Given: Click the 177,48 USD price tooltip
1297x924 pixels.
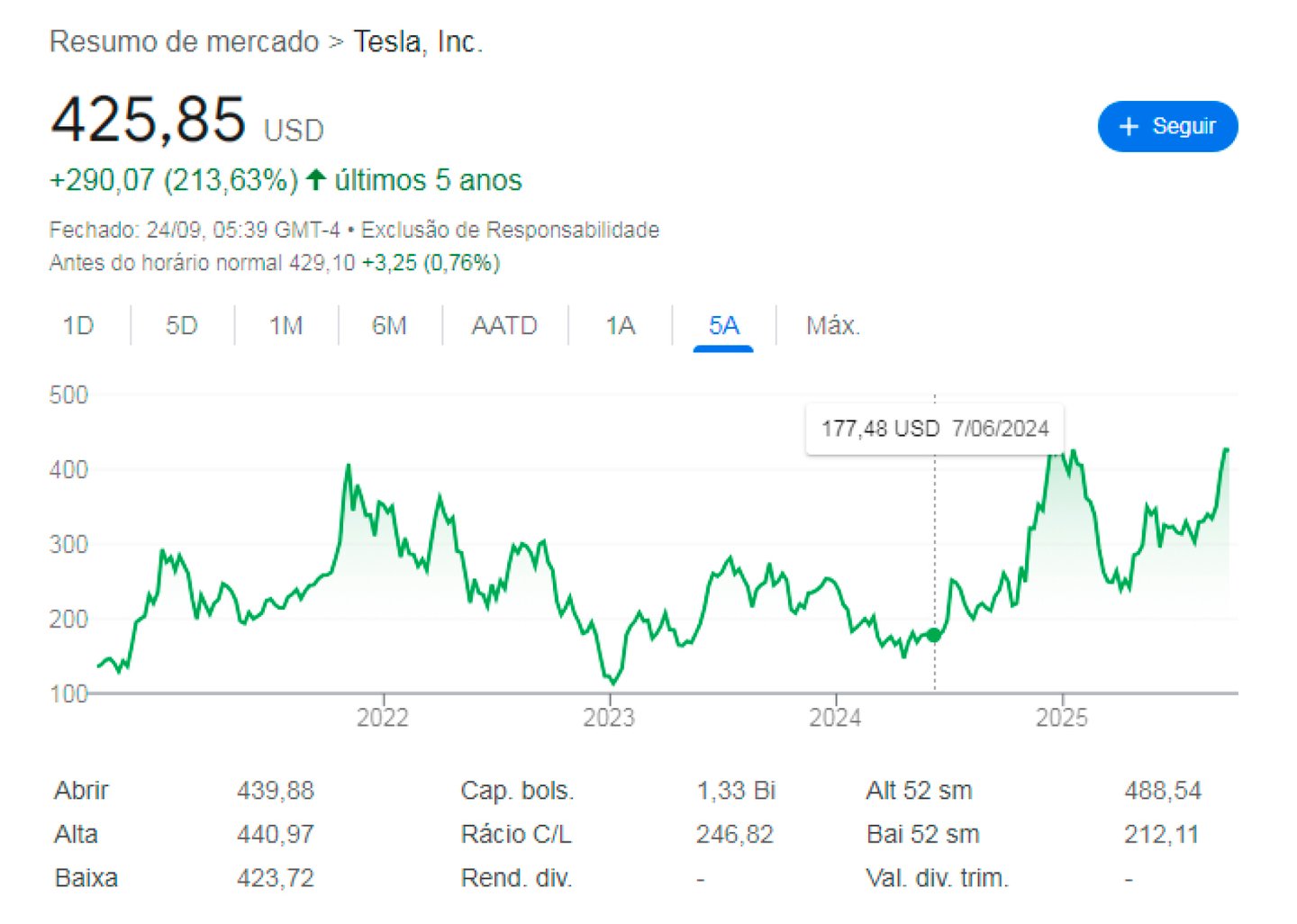Looking at the screenshot, I should click(934, 429).
